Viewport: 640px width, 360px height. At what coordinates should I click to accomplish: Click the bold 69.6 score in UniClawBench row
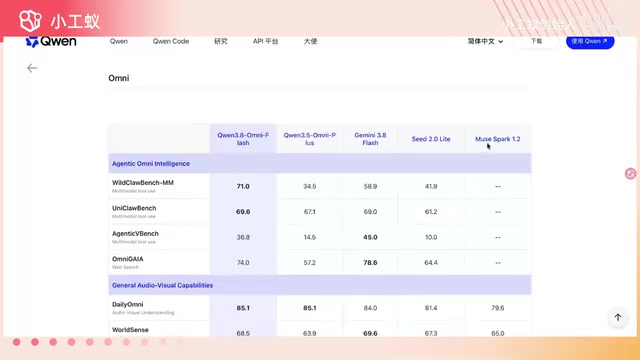(x=243, y=211)
